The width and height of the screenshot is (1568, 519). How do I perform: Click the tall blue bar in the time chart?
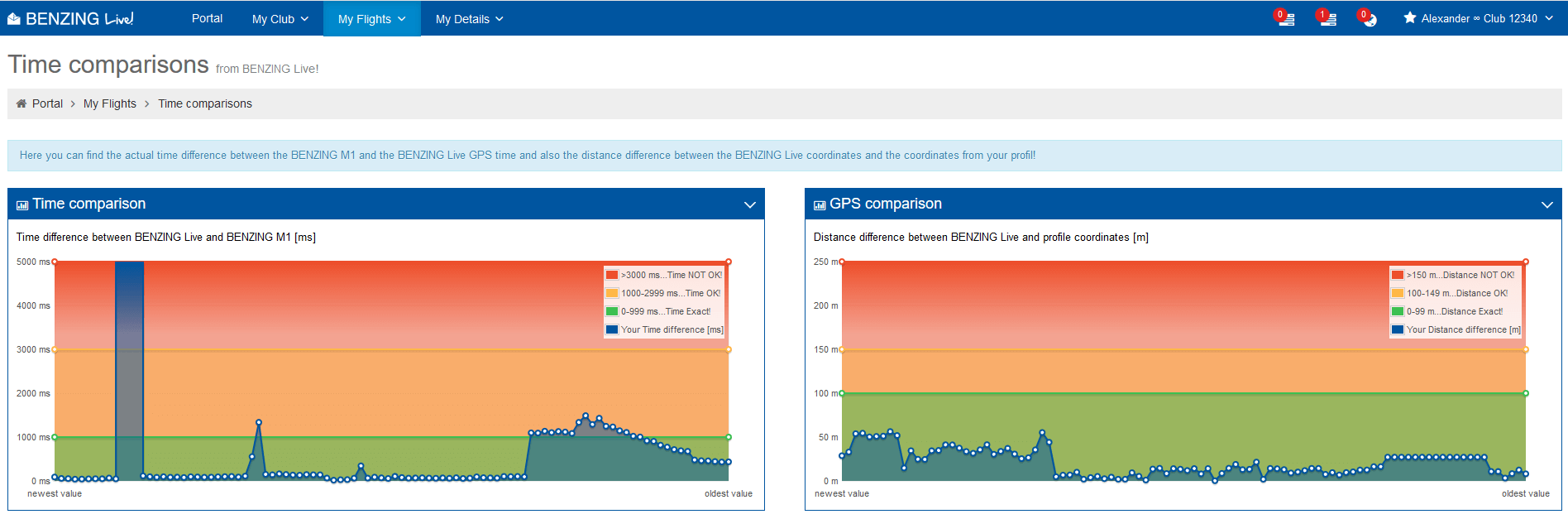pos(129,370)
